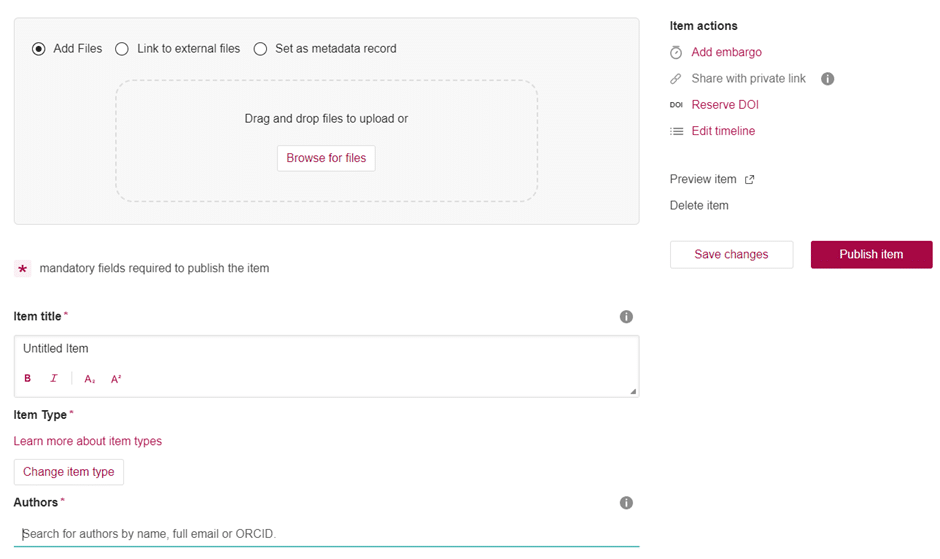This screenshot has height=559, width=940.
Task: Apply superscript formatting in title editor
Action: tap(116, 379)
